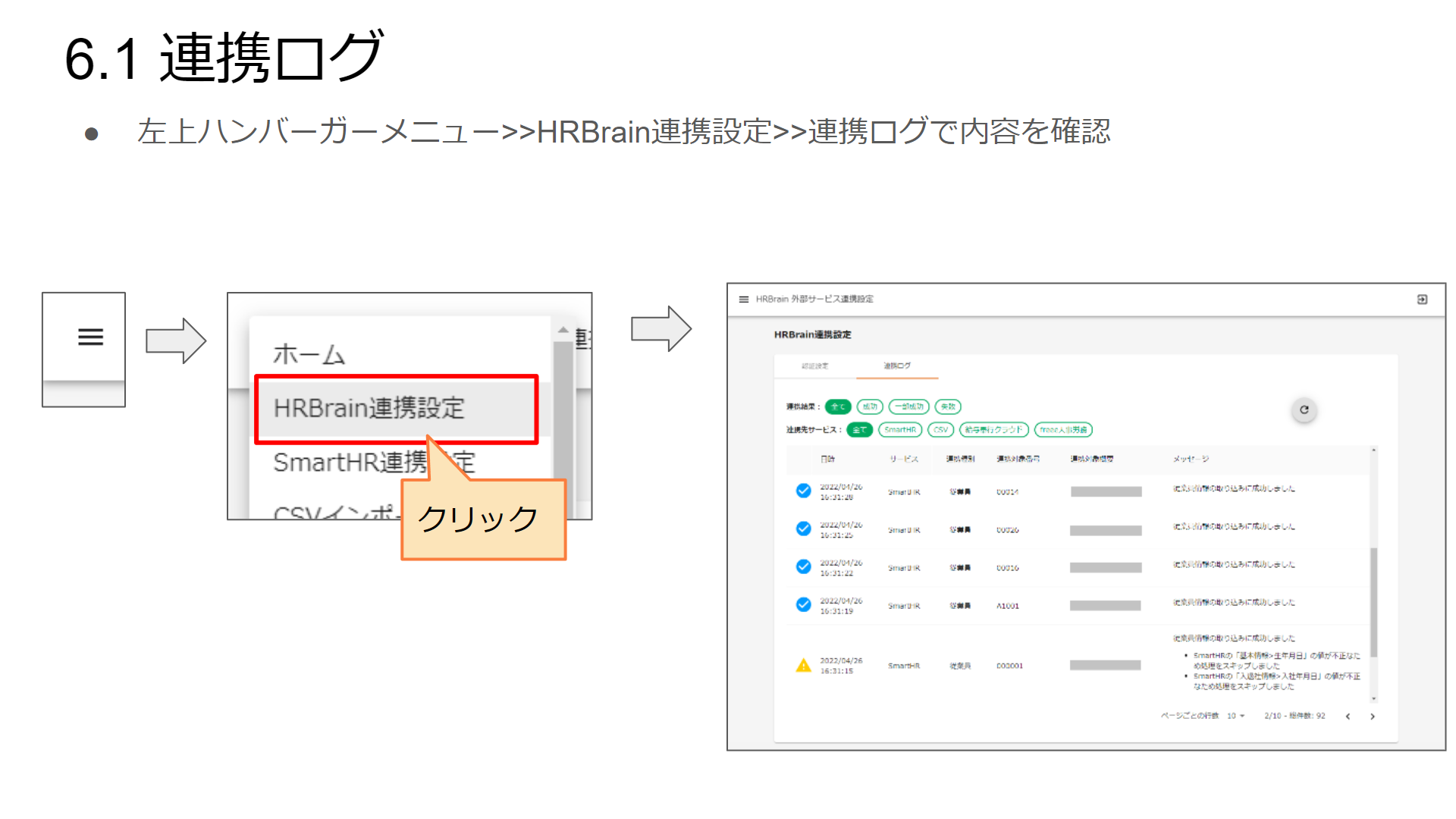Click target number 00026
The height and width of the screenshot is (819, 1456).
coord(1007,530)
